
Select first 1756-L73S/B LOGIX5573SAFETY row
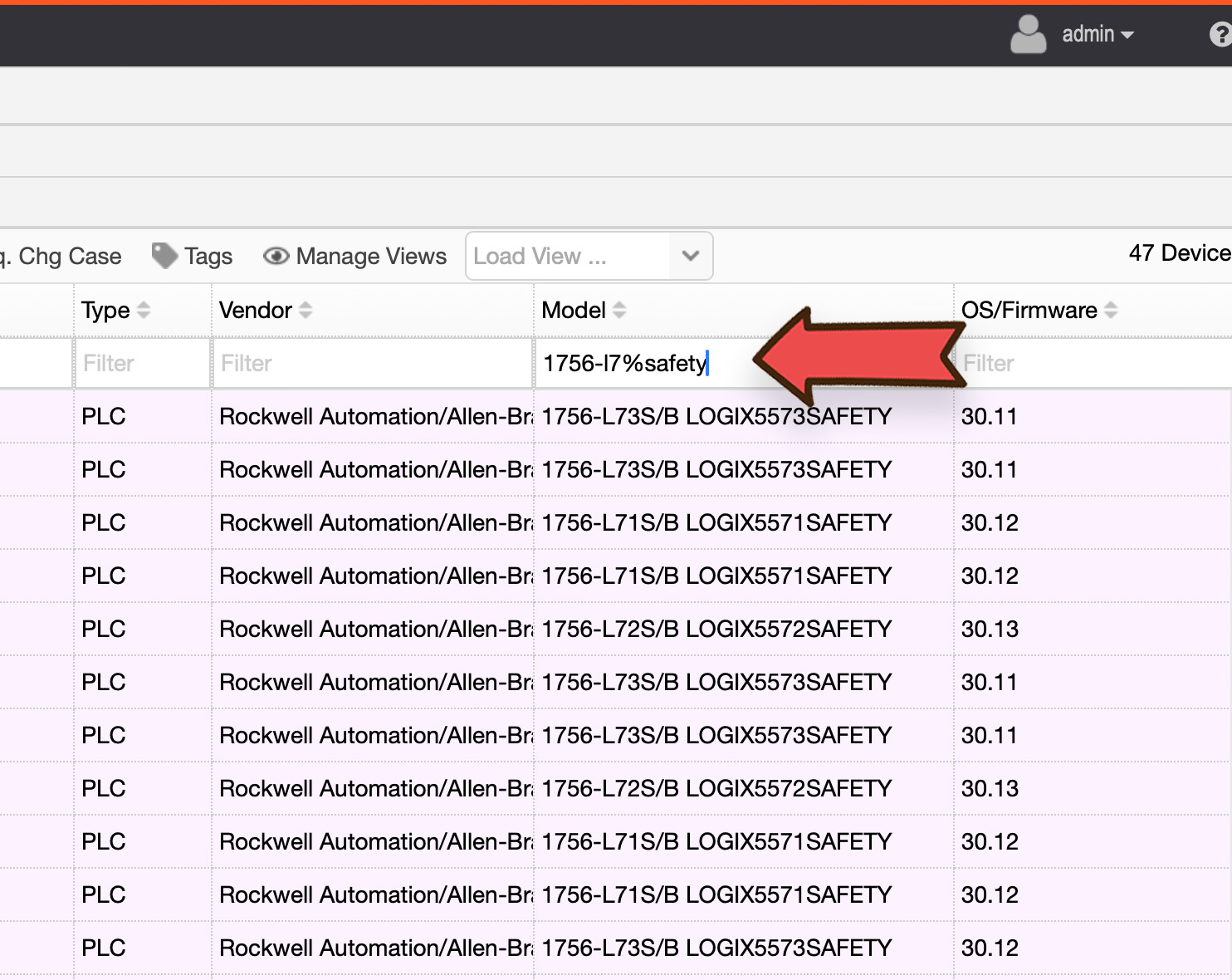click(x=616, y=416)
